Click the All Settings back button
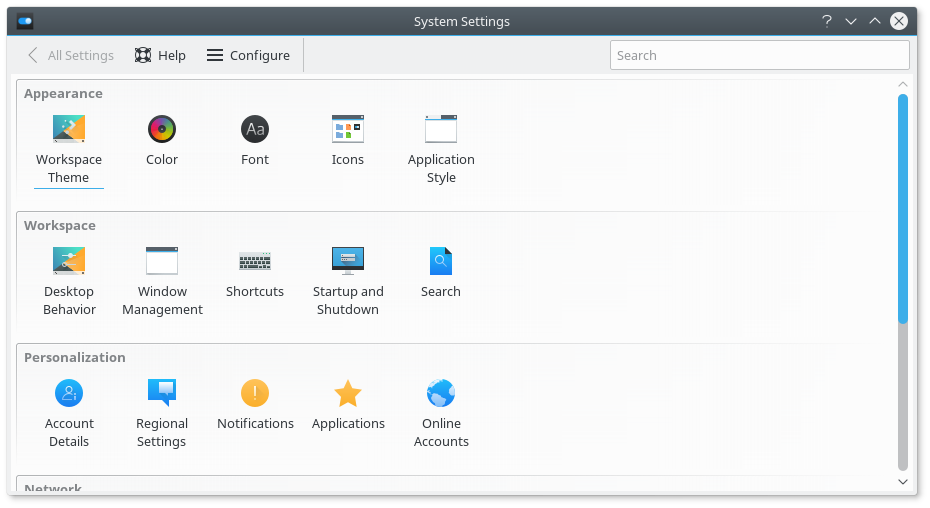 (x=71, y=55)
